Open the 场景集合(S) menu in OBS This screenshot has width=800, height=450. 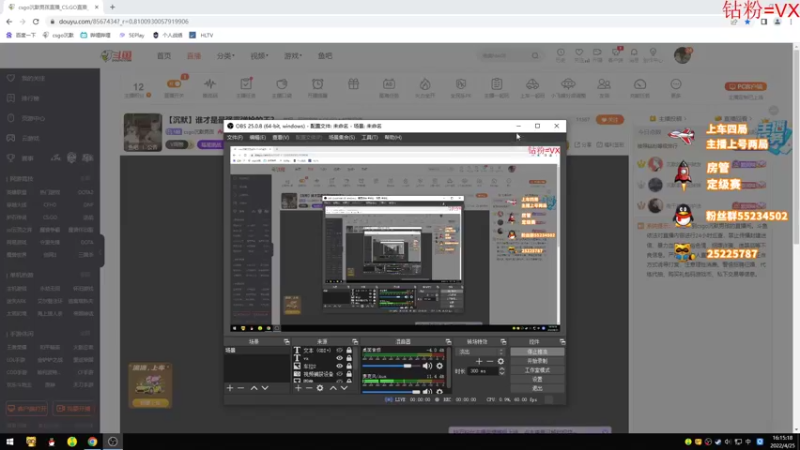click(341, 137)
